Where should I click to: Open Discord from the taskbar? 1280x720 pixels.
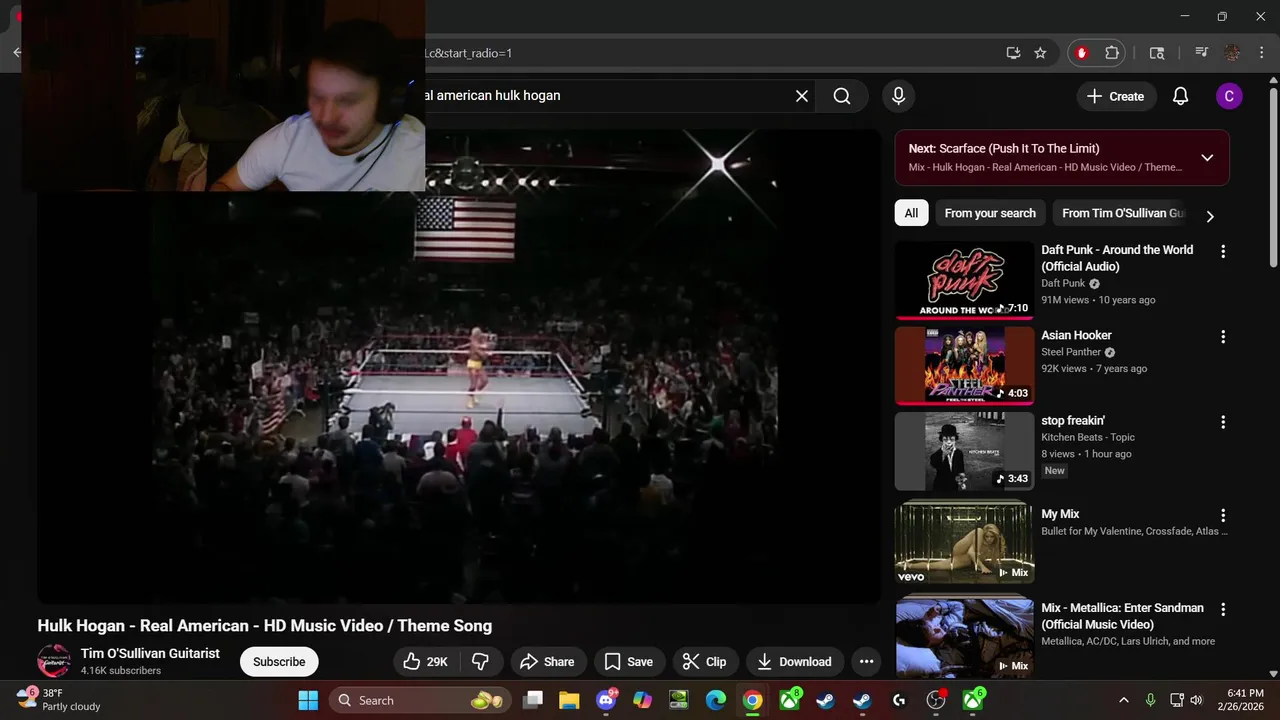point(606,700)
